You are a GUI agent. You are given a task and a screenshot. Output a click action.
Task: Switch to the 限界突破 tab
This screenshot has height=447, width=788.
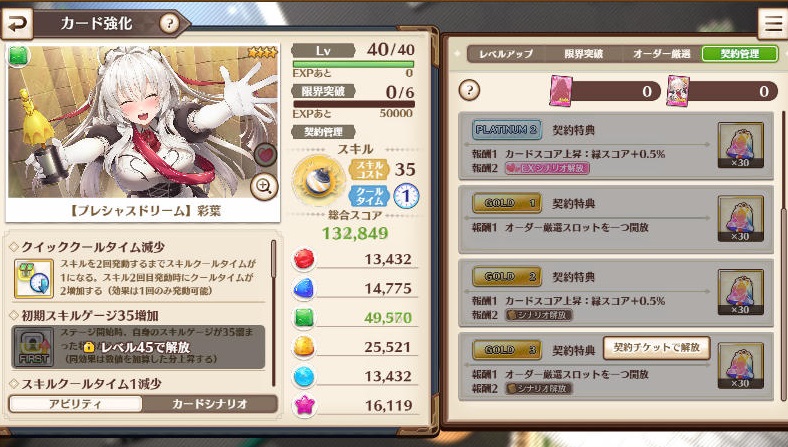[583, 54]
